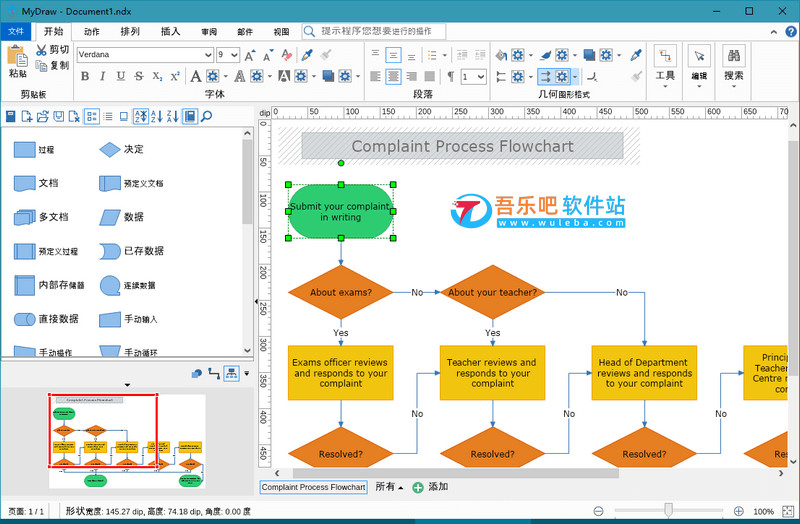Screen dimensions: 800x524
Task: Click zoom in plus button in status bar
Action: pyautogui.click(x=738, y=511)
